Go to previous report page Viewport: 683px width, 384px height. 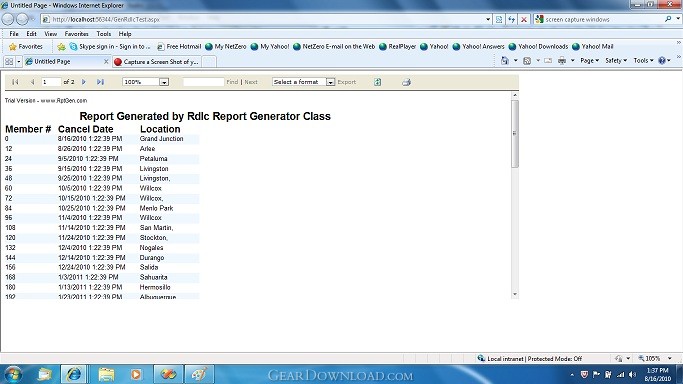coord(32,82)
